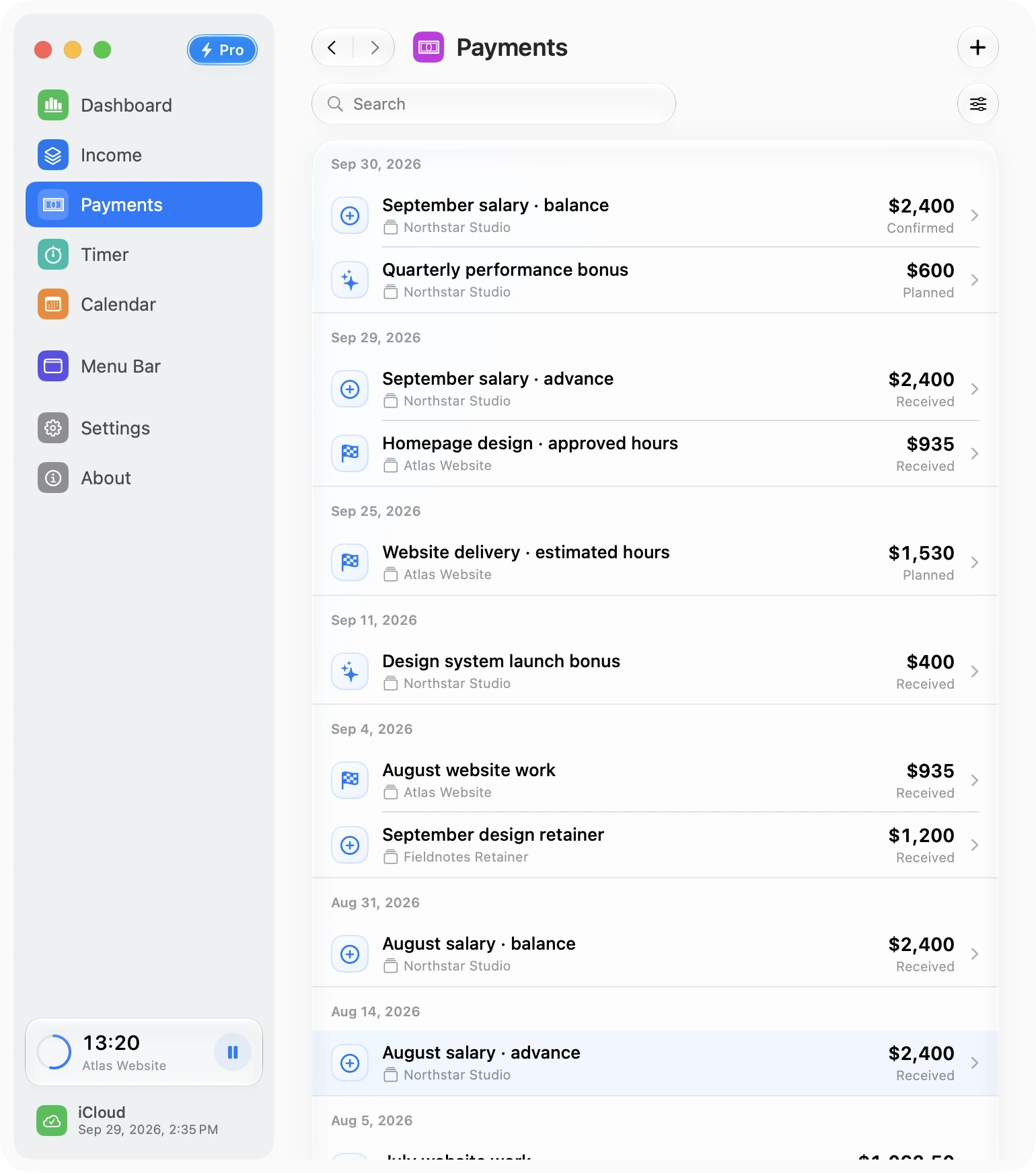The width and height of the screenshot is (1036, 1173).
Task: Click the $1,200 amount for September design retainer
Action: click(x=921, y=835)
